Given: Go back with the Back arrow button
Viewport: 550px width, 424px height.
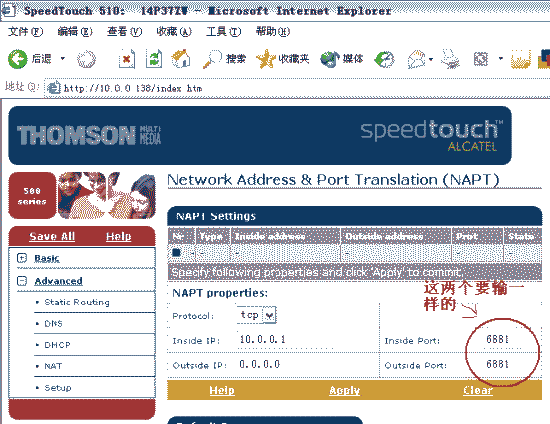Looking at the screenshot, I should tap(18, 59).
